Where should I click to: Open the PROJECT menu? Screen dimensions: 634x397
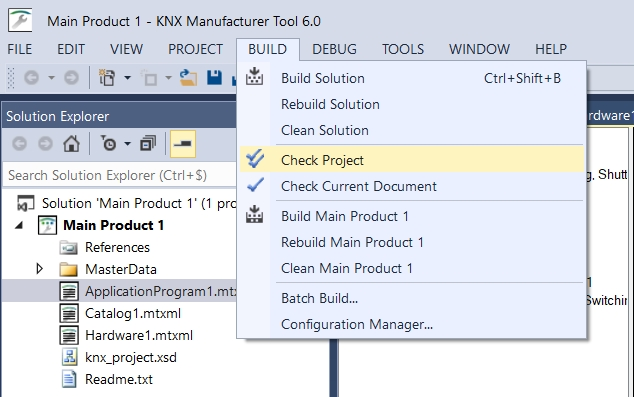click(195, 49)
